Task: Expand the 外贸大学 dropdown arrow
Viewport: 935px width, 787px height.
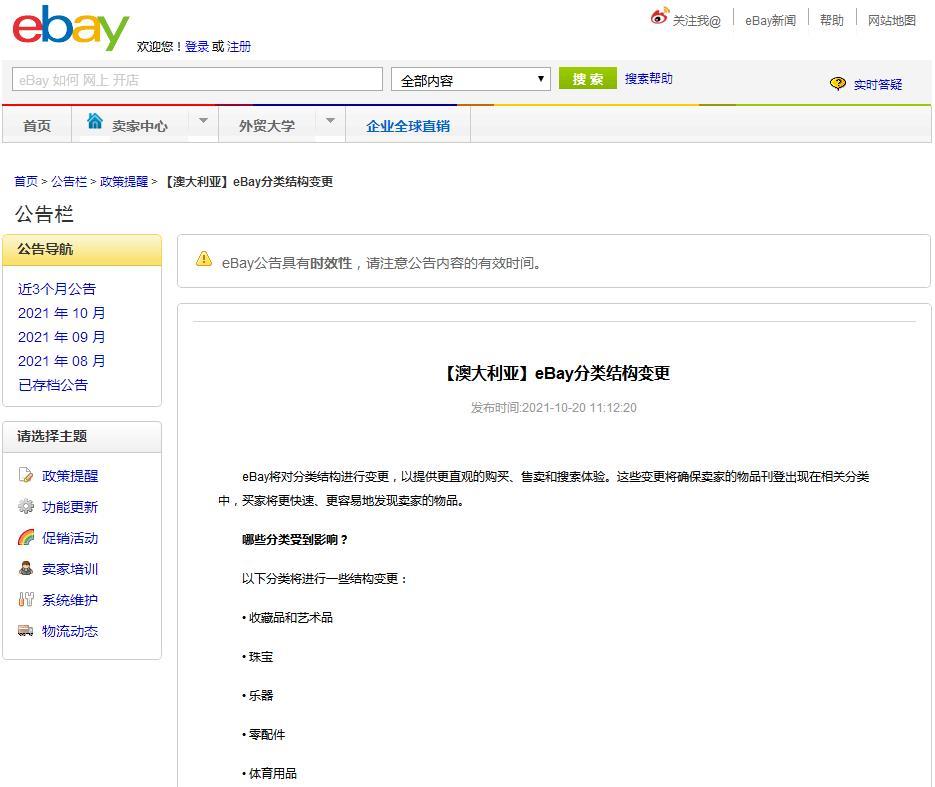Action: click(x=330, y=120)
